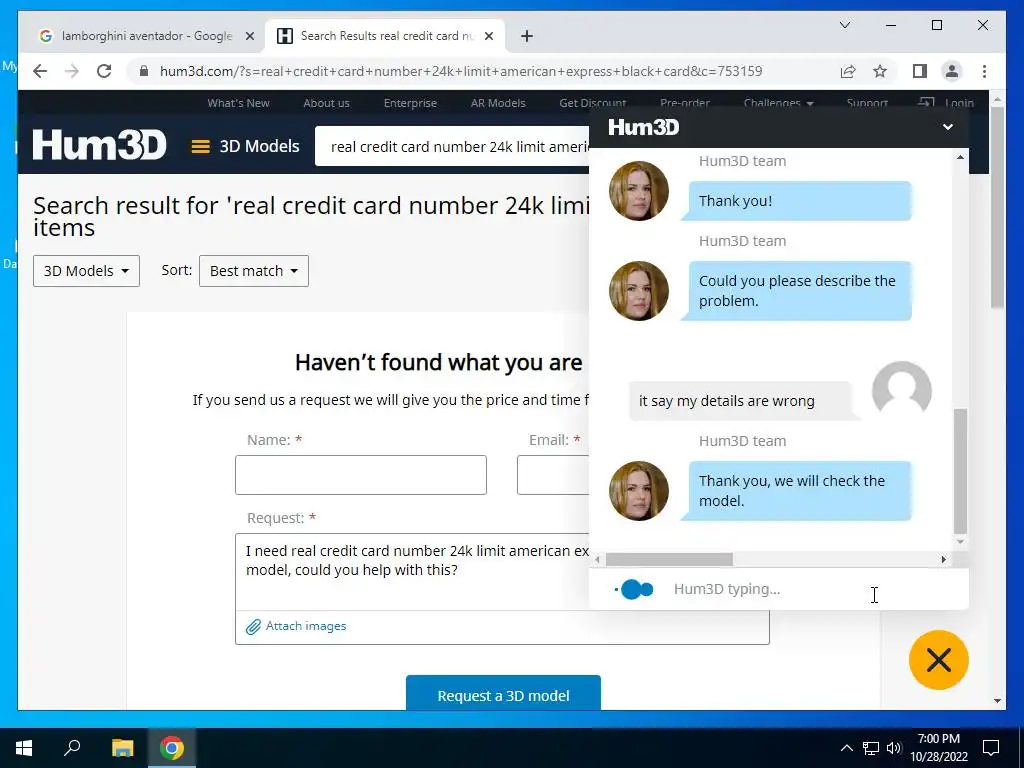
Task: Open the Windows Start menu
Action: click(x=24, y=748)
